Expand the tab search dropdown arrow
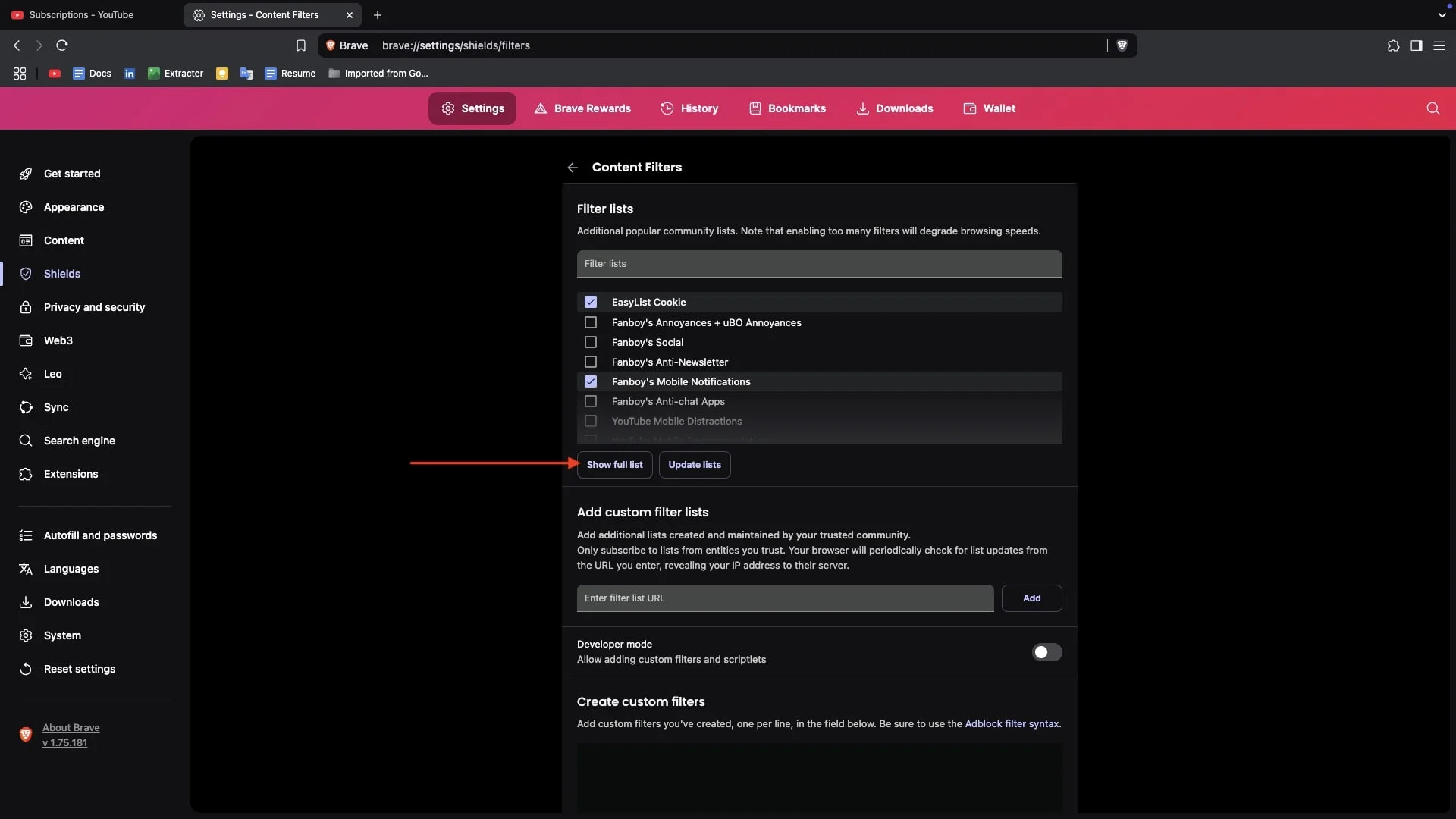Viewport: 1456px width, 819px height. tap(1442, 15)
